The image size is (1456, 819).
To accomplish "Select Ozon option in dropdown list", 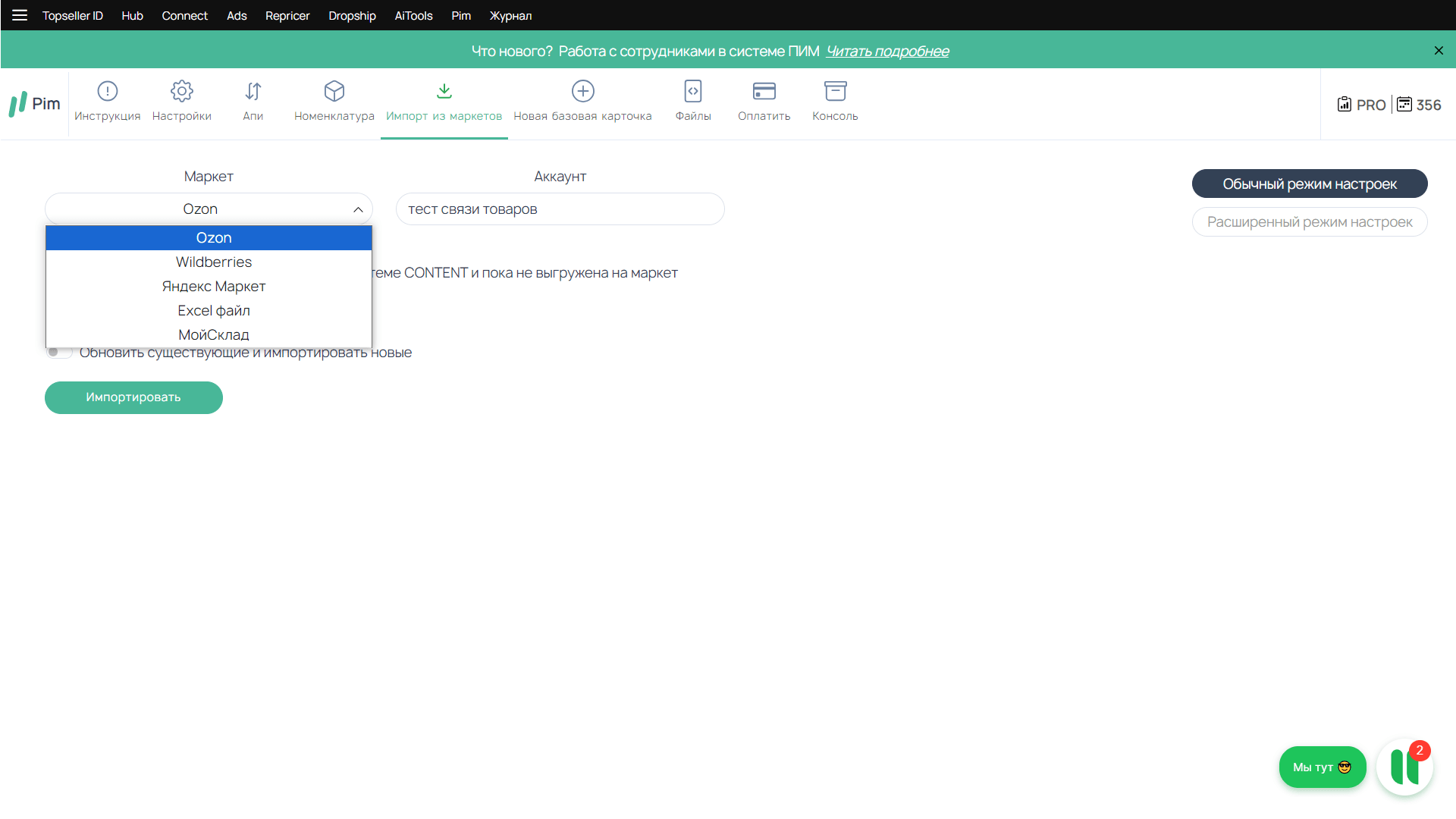I will point(209,237).
